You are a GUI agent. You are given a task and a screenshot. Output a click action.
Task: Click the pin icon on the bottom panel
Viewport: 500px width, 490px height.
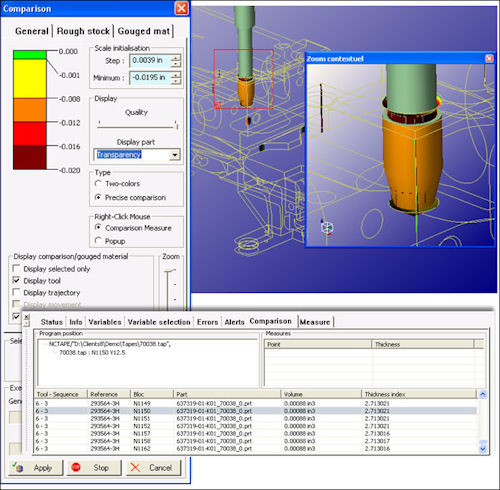(x=27, y=323)
